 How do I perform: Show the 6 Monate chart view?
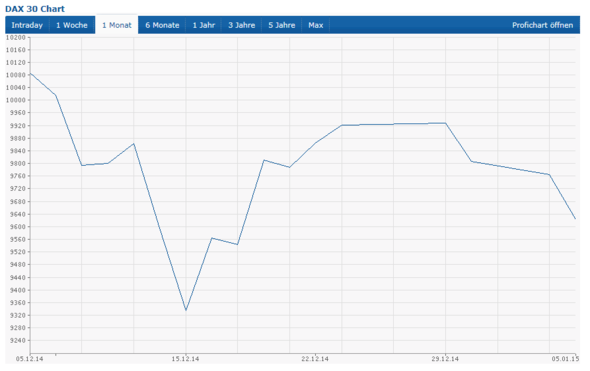[x=162, y=25]
